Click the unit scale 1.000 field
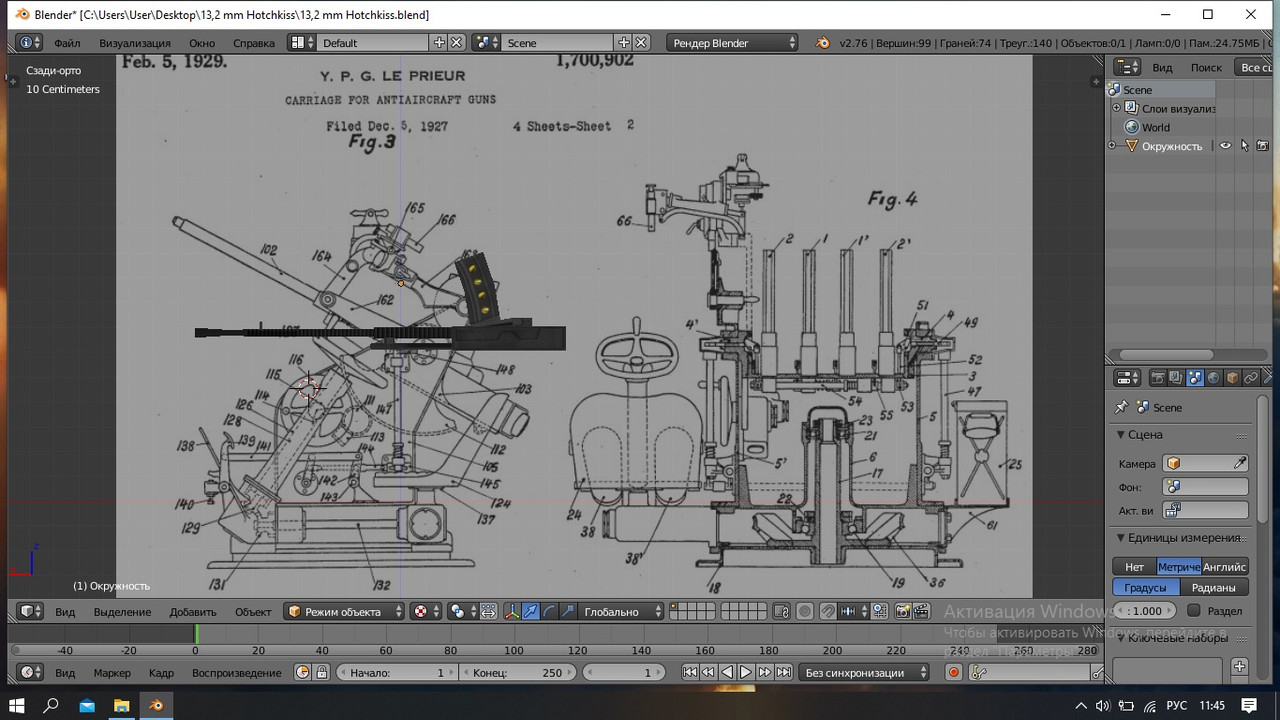This screenshot has height=720, width=1280. (x=1145, y=610)
